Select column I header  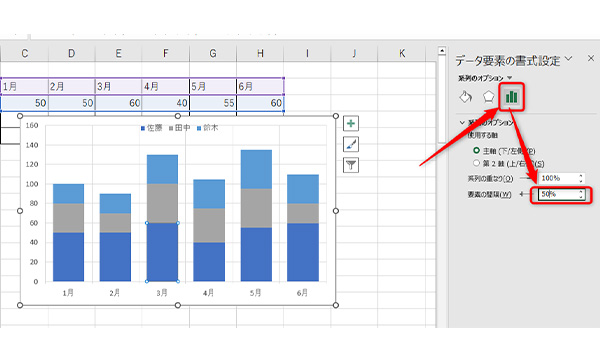coord(307,54)
